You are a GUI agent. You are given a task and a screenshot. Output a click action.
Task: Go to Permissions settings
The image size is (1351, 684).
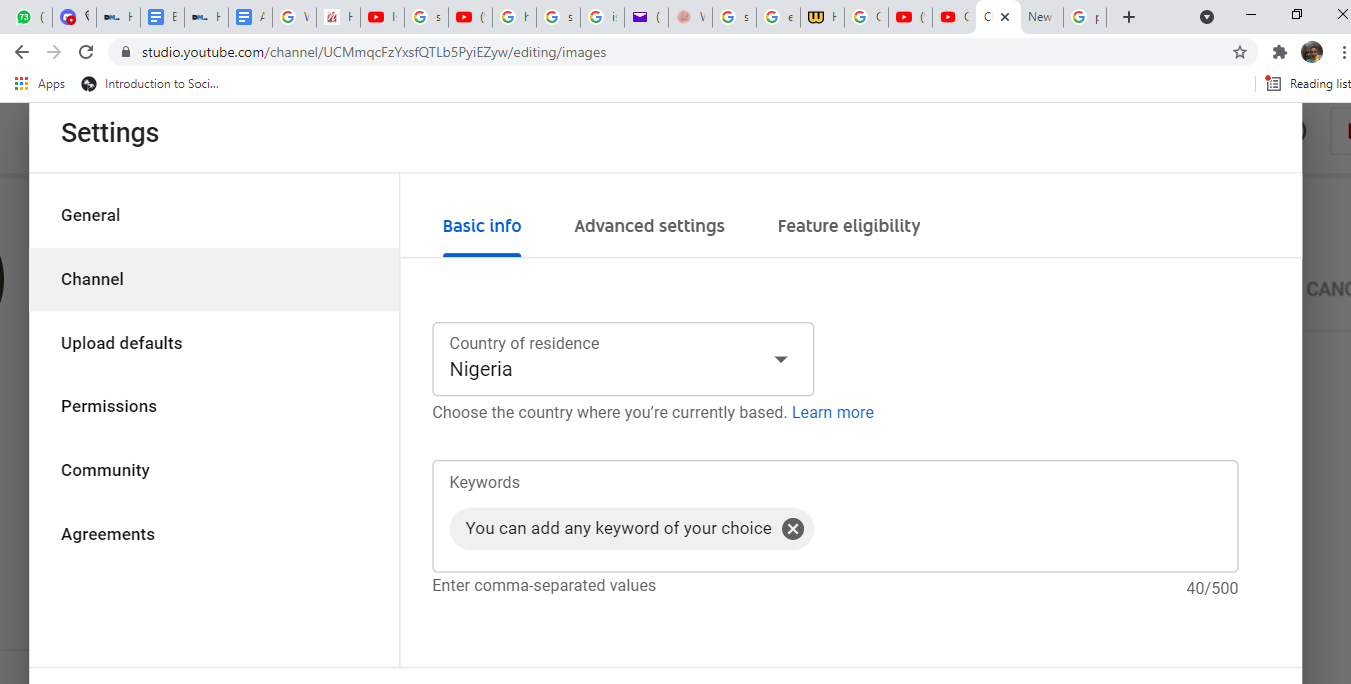click(109, 406)
